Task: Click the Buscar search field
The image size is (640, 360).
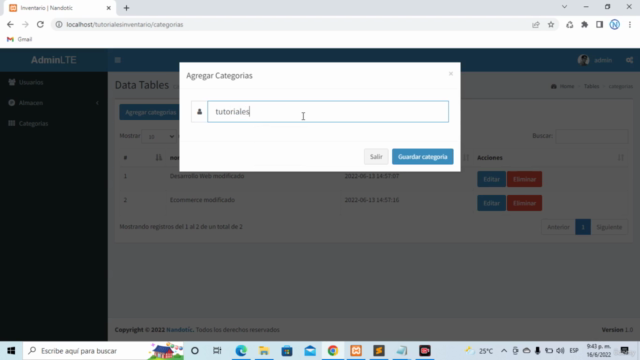Action: pyautogui.click(x=591, y=136)
